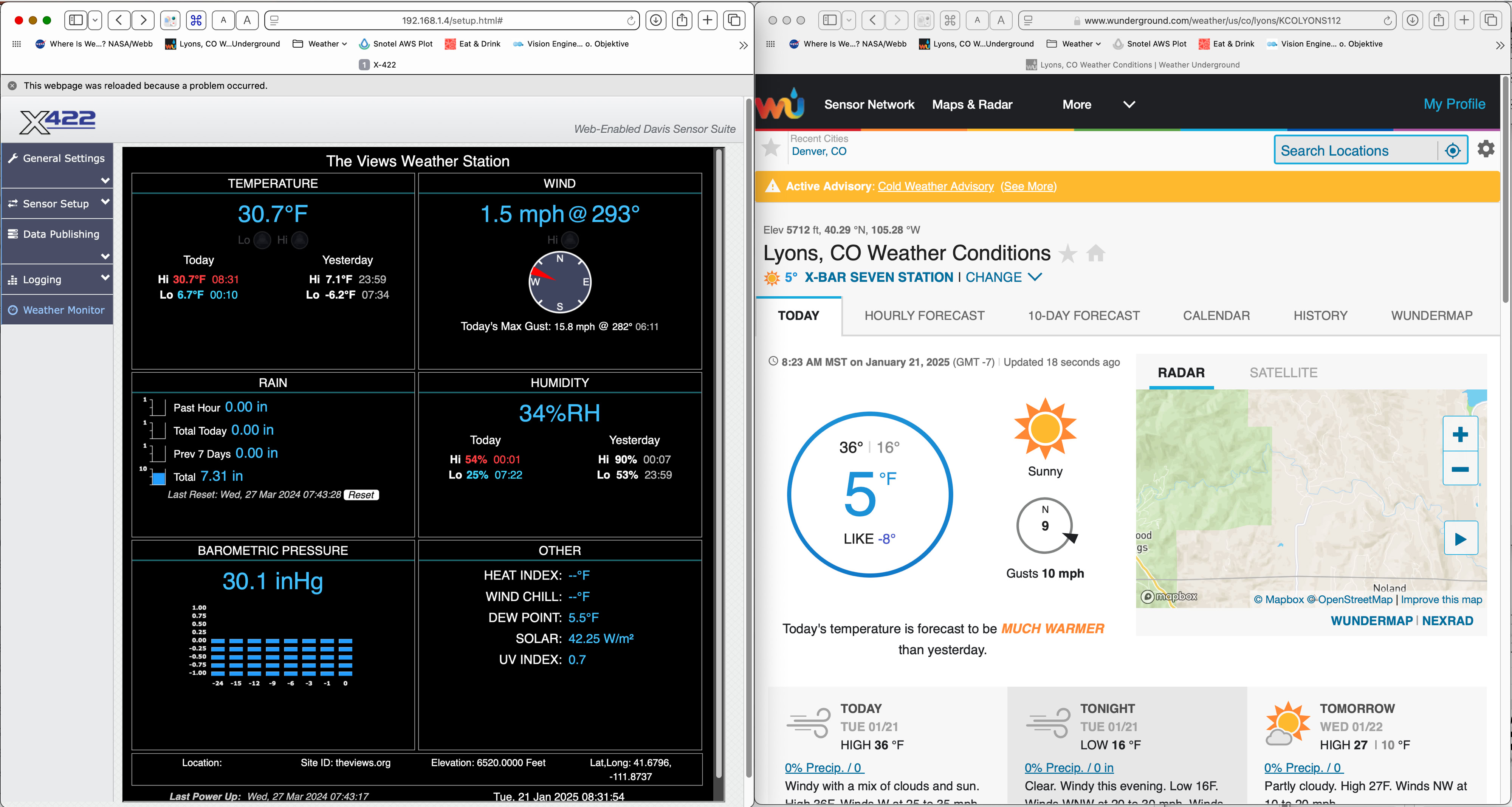Toggle the wind Hi alarm indicator
1512x807 pixels.
[x=569, y=240]
